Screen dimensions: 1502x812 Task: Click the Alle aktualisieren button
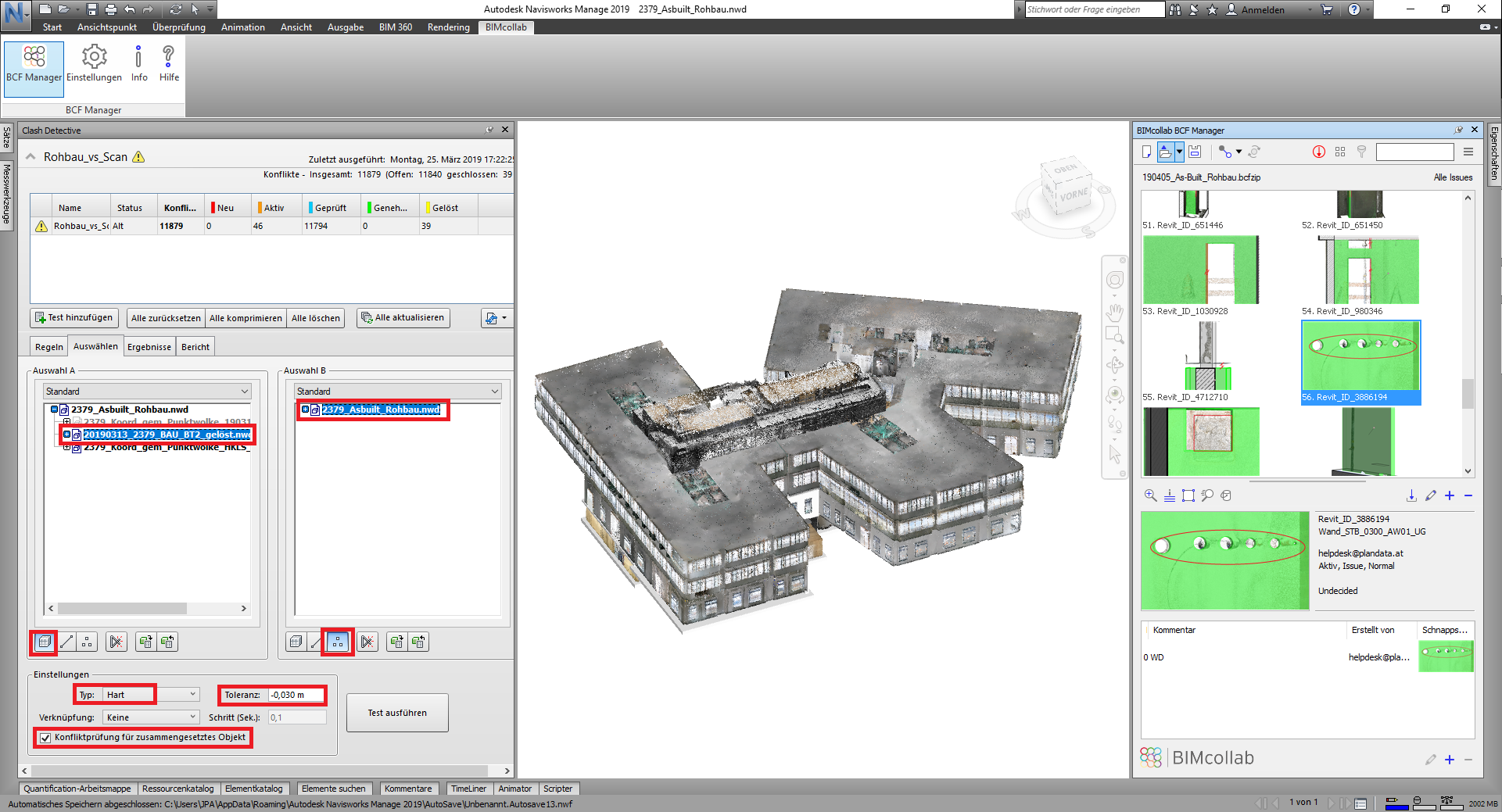[x=403, y=318]
